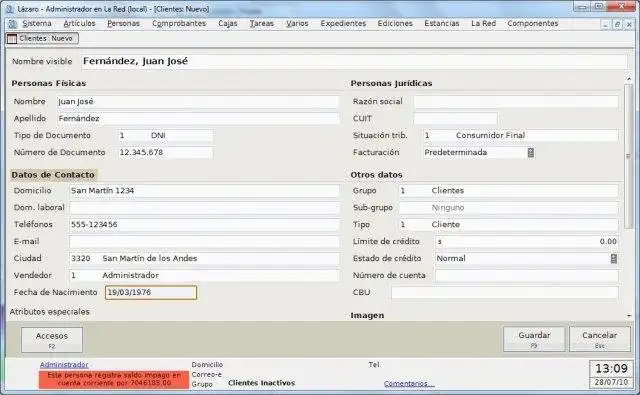The image size is (640, 395).
Task: Click the CBU field
Action: tap(505, 293)
